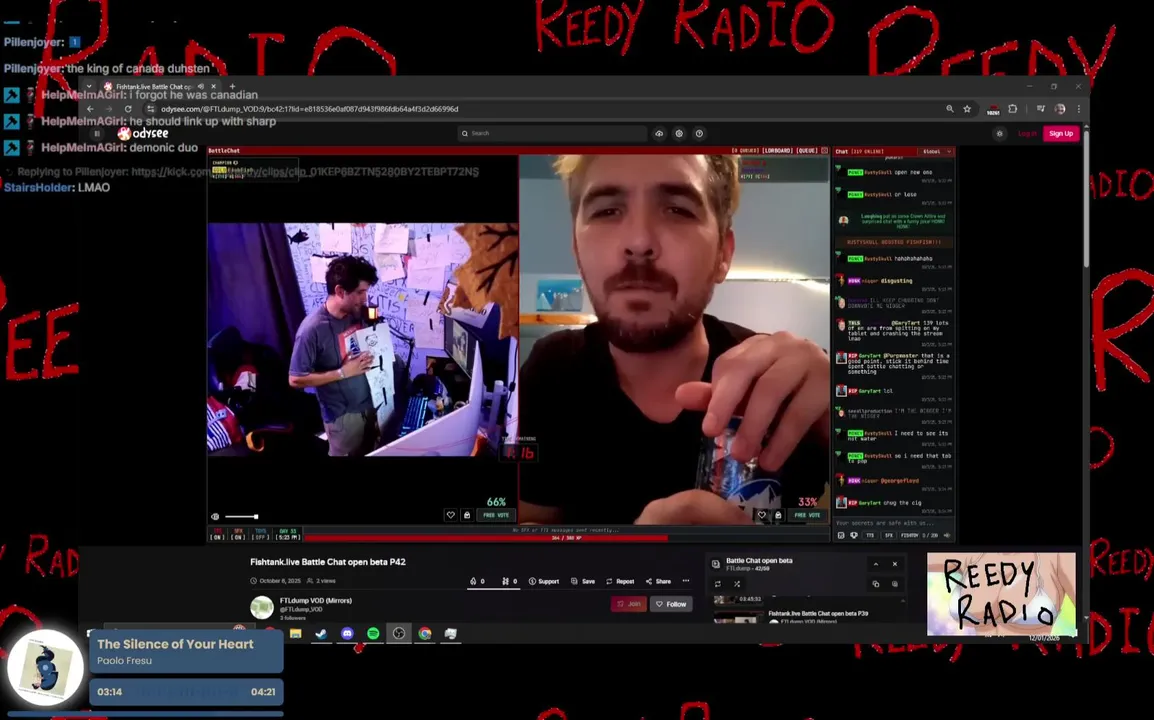This screenshot has height=720, width=1154.
Task: Open the Odysee sidebar menu icon
Action: [96, 133]
